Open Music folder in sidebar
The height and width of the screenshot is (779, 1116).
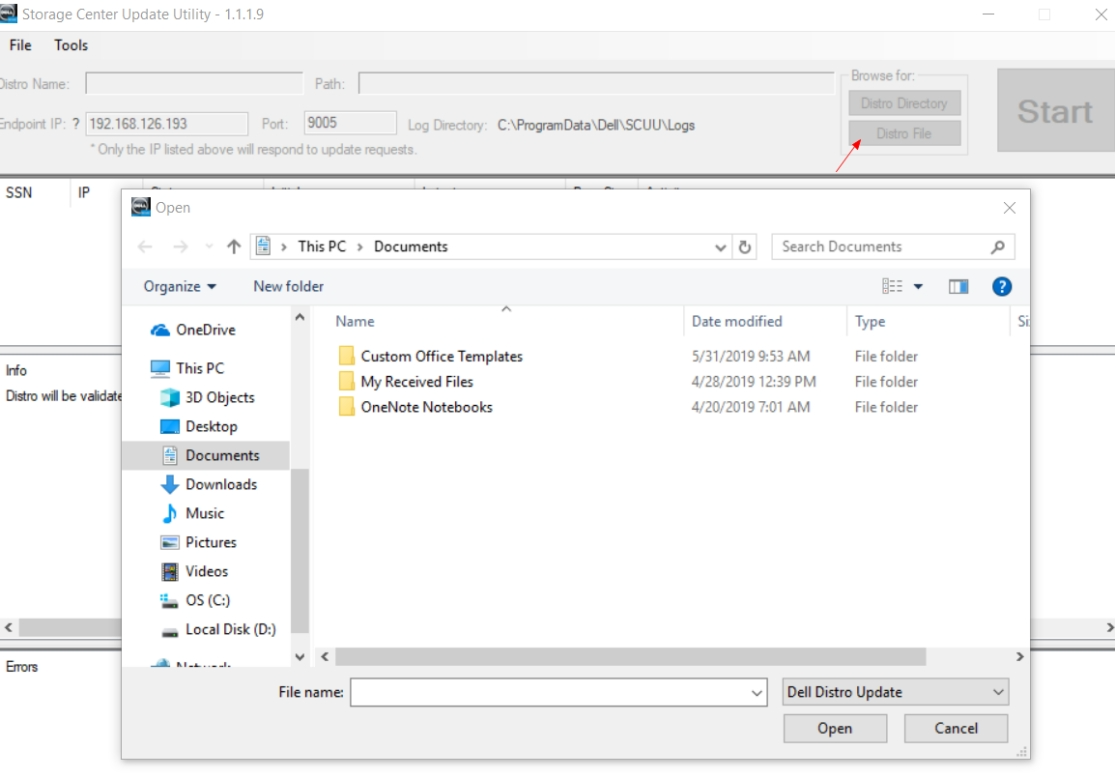pos(193,514)
